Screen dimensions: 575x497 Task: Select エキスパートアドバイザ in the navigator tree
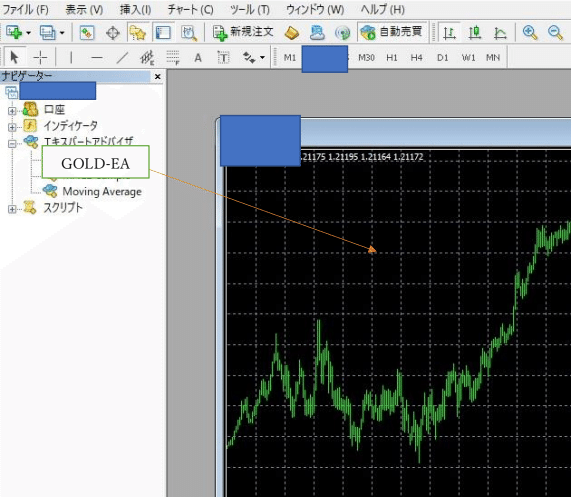88,141
